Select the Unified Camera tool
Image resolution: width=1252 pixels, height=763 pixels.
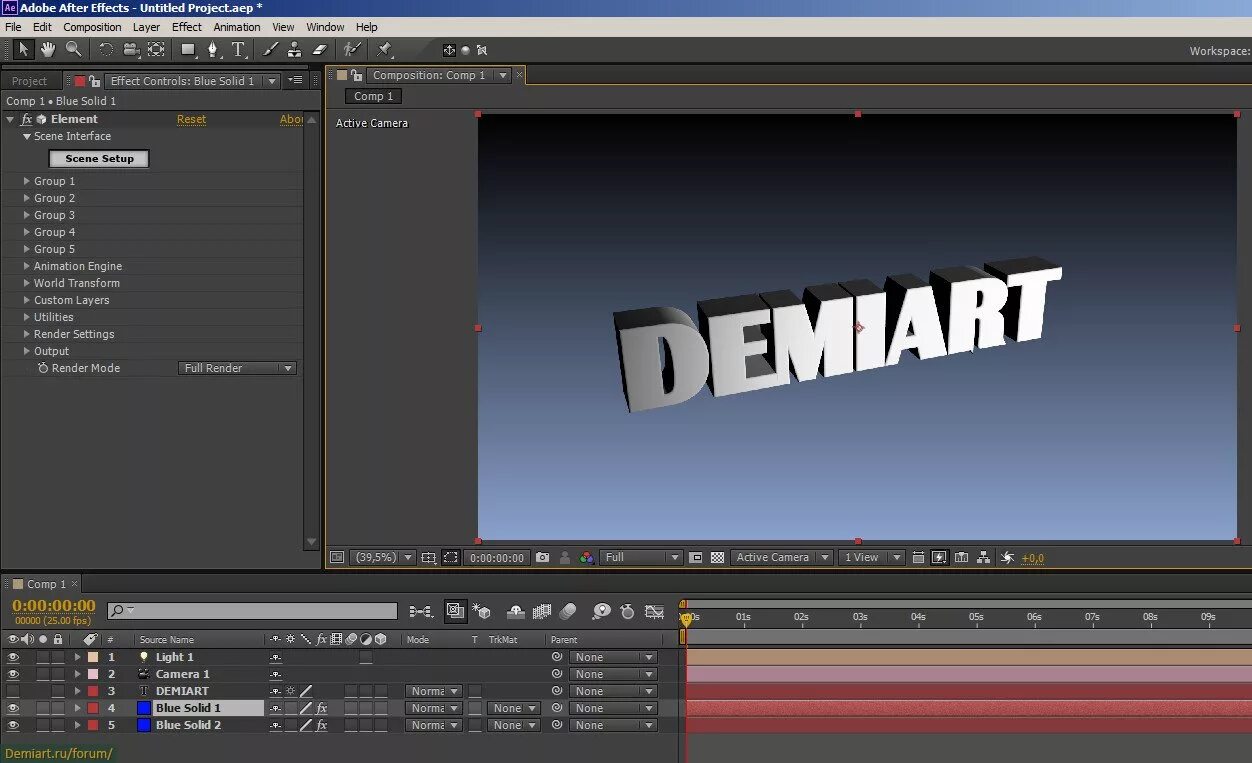[x=131, y=49]
